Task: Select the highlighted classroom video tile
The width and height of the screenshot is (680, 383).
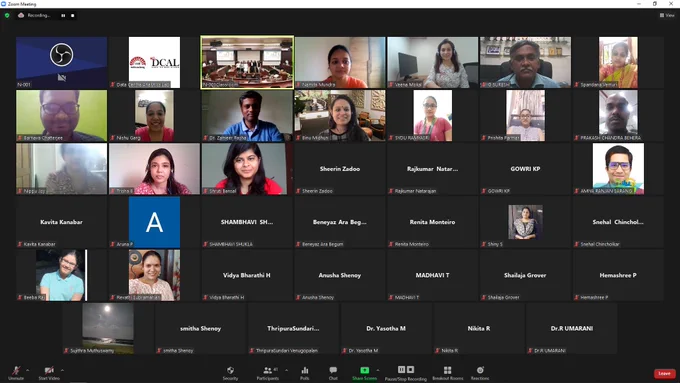Action: tap(247, 62)
